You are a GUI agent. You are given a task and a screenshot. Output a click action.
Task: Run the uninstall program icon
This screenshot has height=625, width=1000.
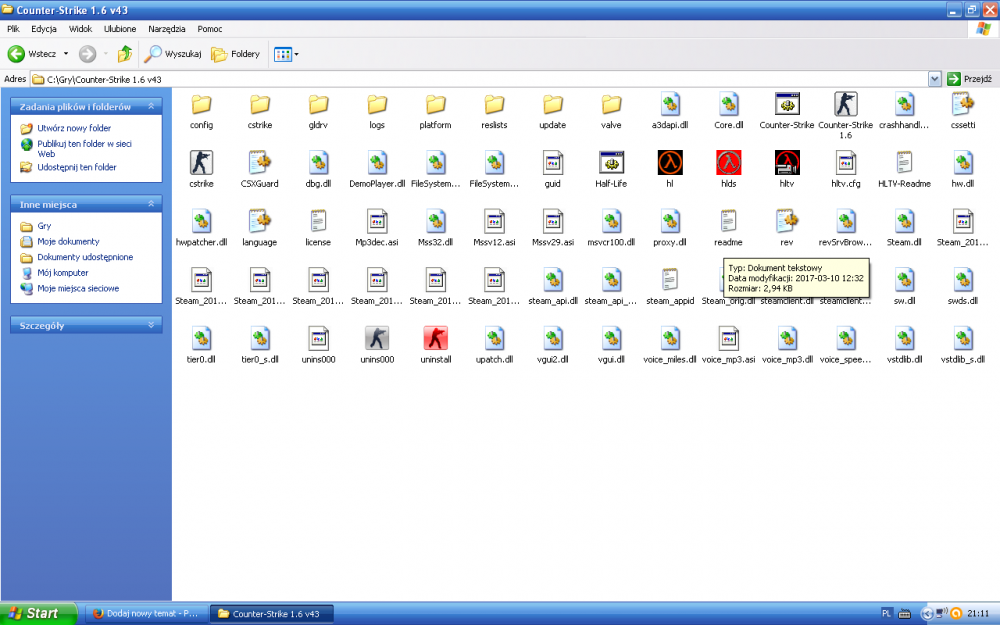[x=436, y=339]
